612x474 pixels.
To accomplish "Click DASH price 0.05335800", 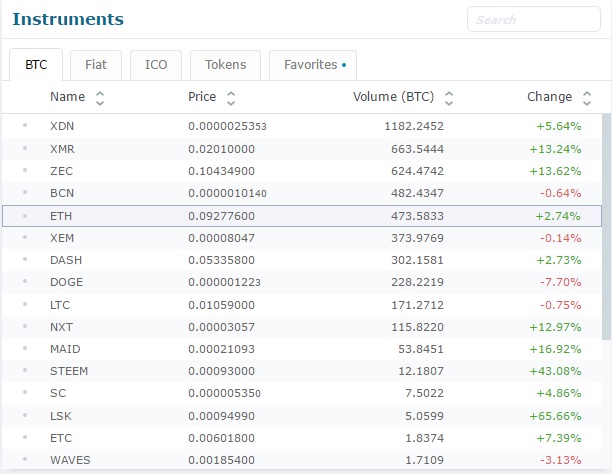I will pyautogui.click(x=221, y=260).
